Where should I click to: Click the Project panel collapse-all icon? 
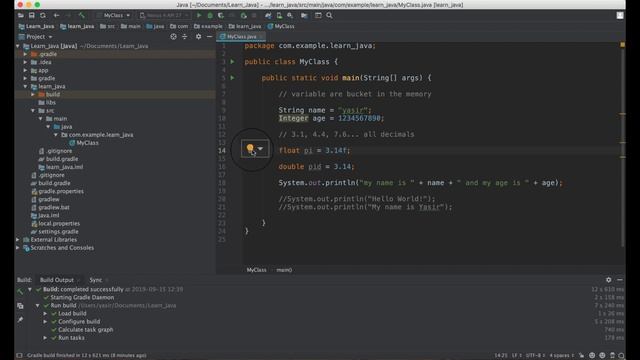(x=184, y=37)
